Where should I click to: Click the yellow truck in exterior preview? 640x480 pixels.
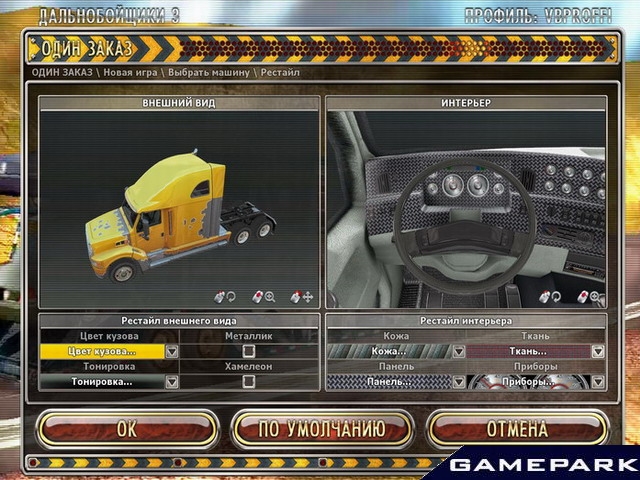click(178, 216)
